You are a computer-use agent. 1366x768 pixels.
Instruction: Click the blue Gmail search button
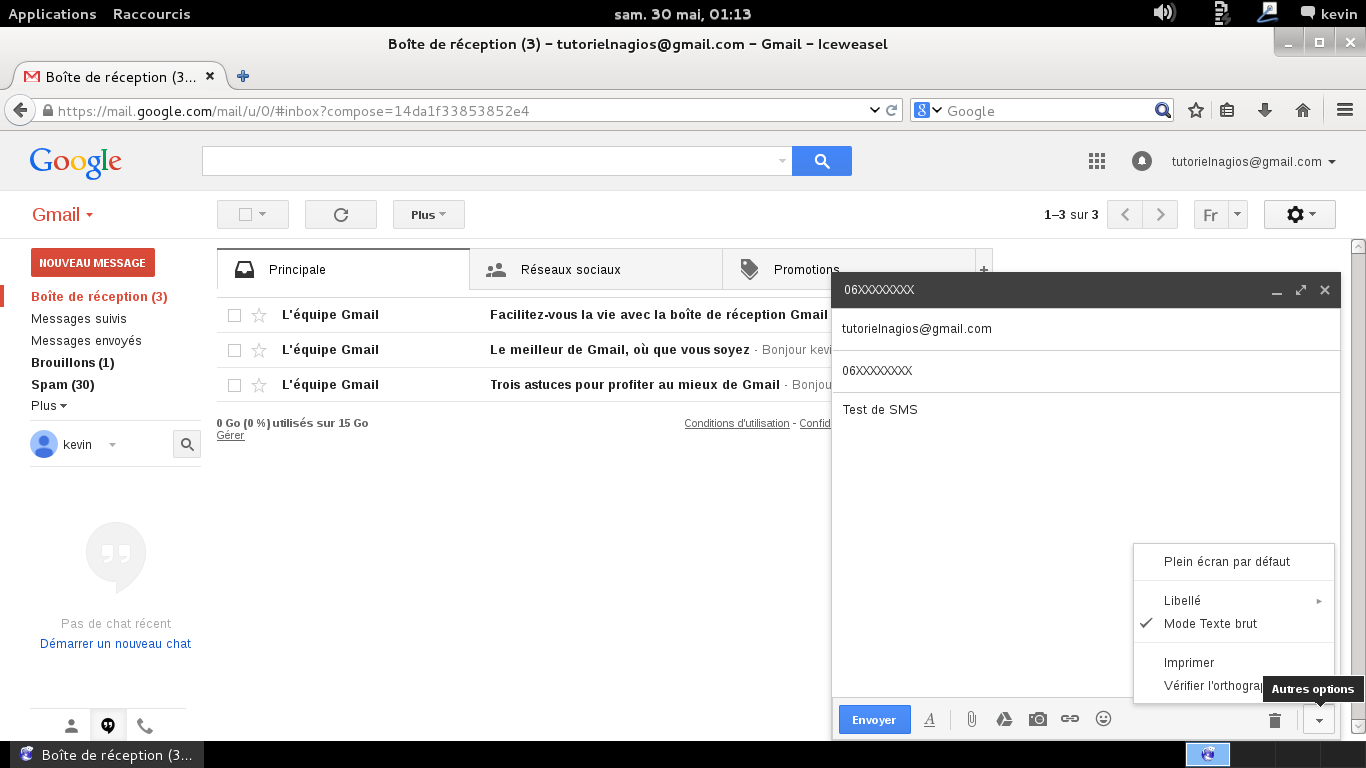(822, 161)
